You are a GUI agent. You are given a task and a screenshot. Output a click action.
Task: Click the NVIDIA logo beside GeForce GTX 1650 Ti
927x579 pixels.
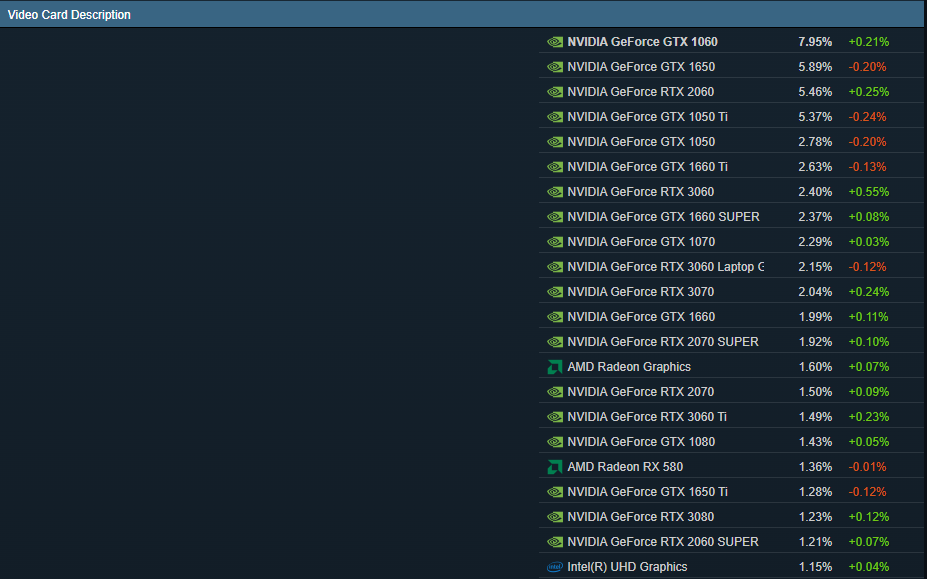click(555, 492)
